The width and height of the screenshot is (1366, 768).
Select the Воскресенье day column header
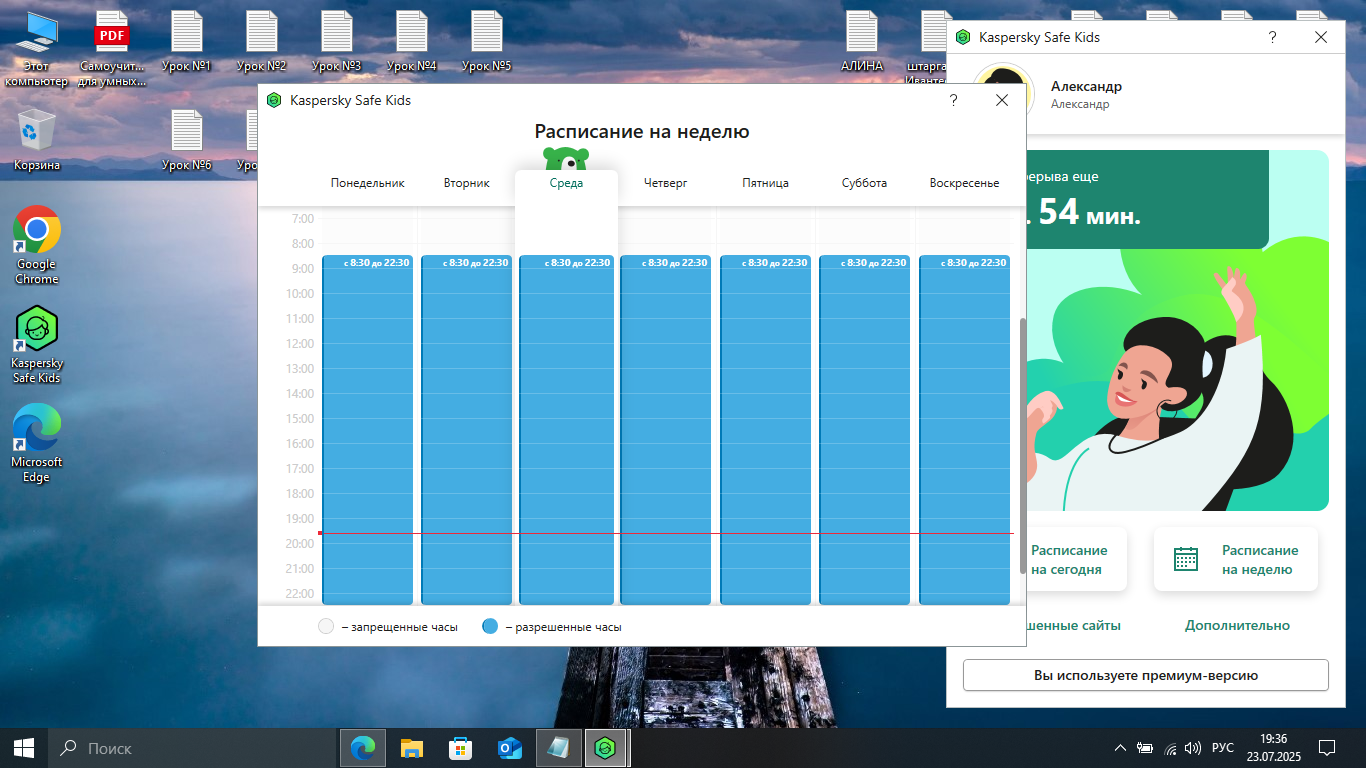(x=964, y=183)
